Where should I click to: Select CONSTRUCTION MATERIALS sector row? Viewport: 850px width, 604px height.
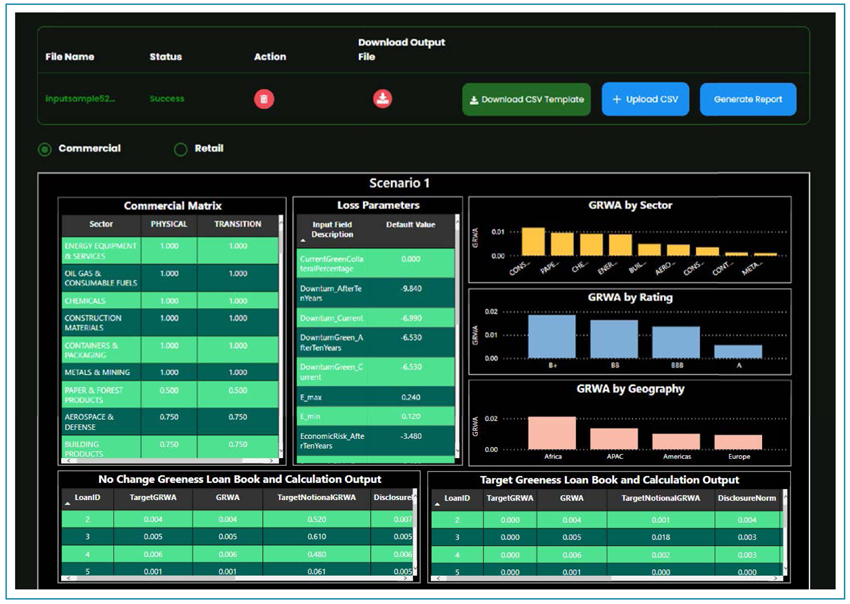click(170, 323)
